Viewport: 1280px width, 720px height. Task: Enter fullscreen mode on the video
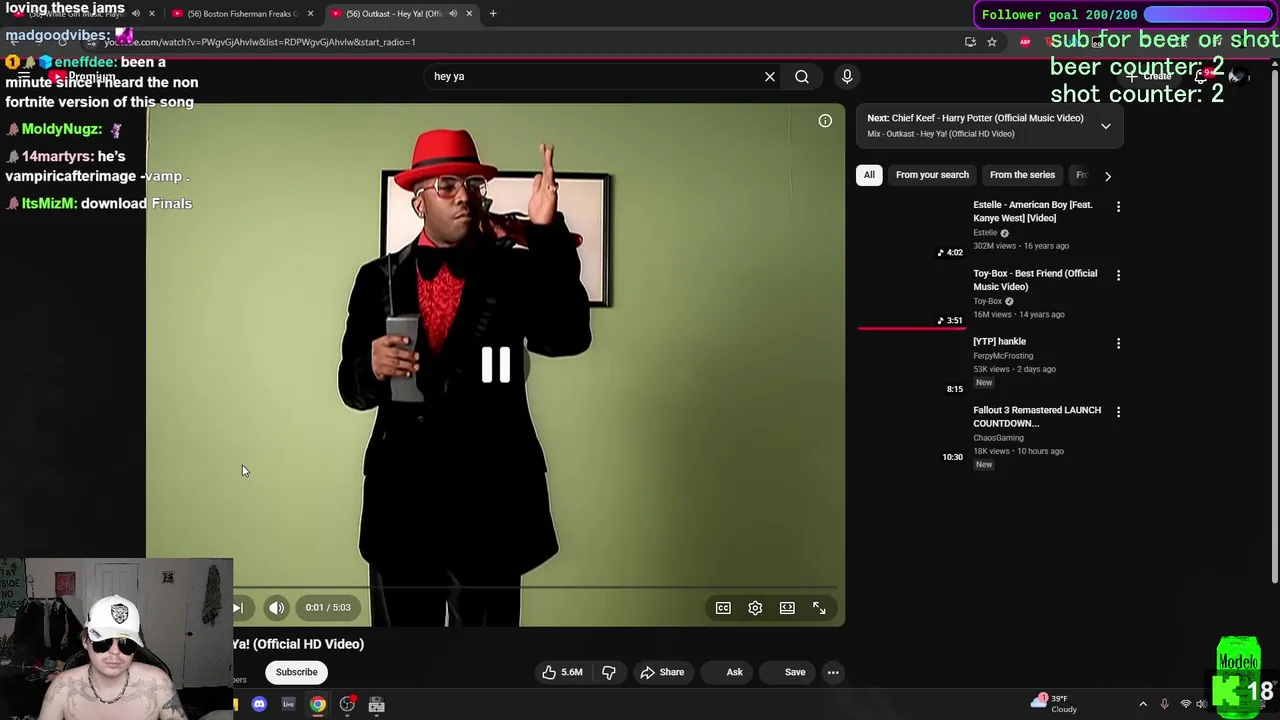point(819,608)
